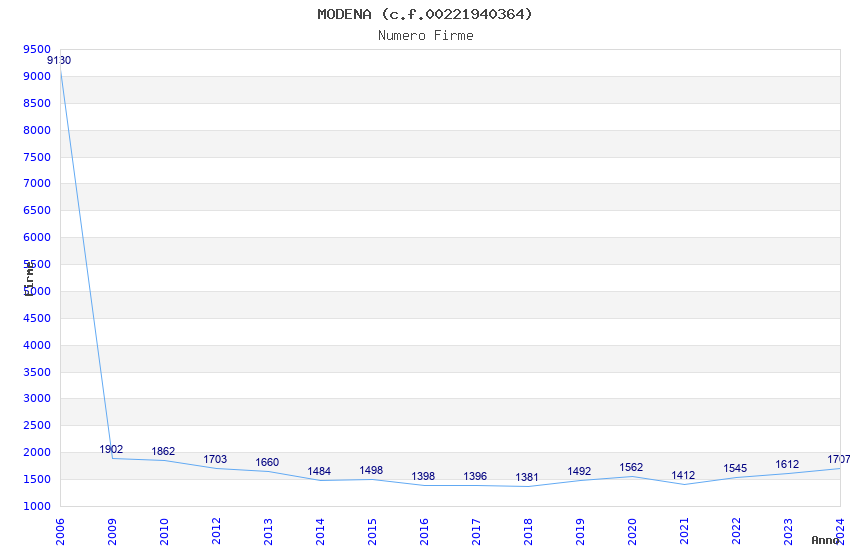Click the 2013 year axis label

(268, 532)
